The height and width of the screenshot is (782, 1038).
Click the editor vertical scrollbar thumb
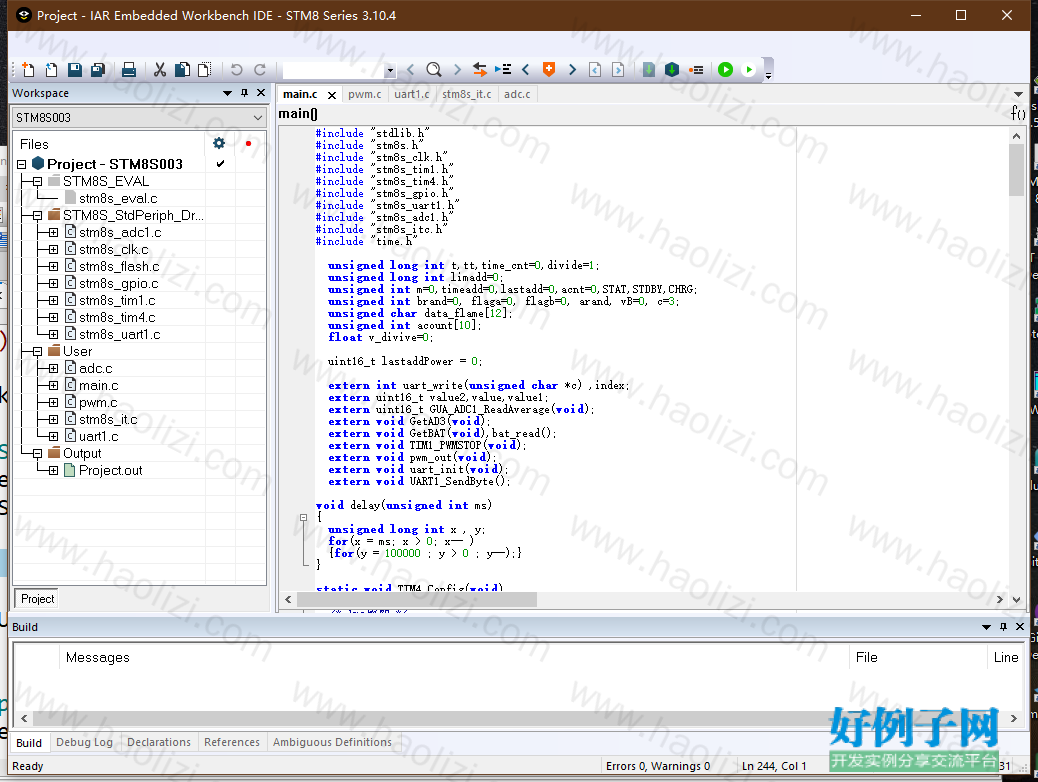(x=1016, y=171)
